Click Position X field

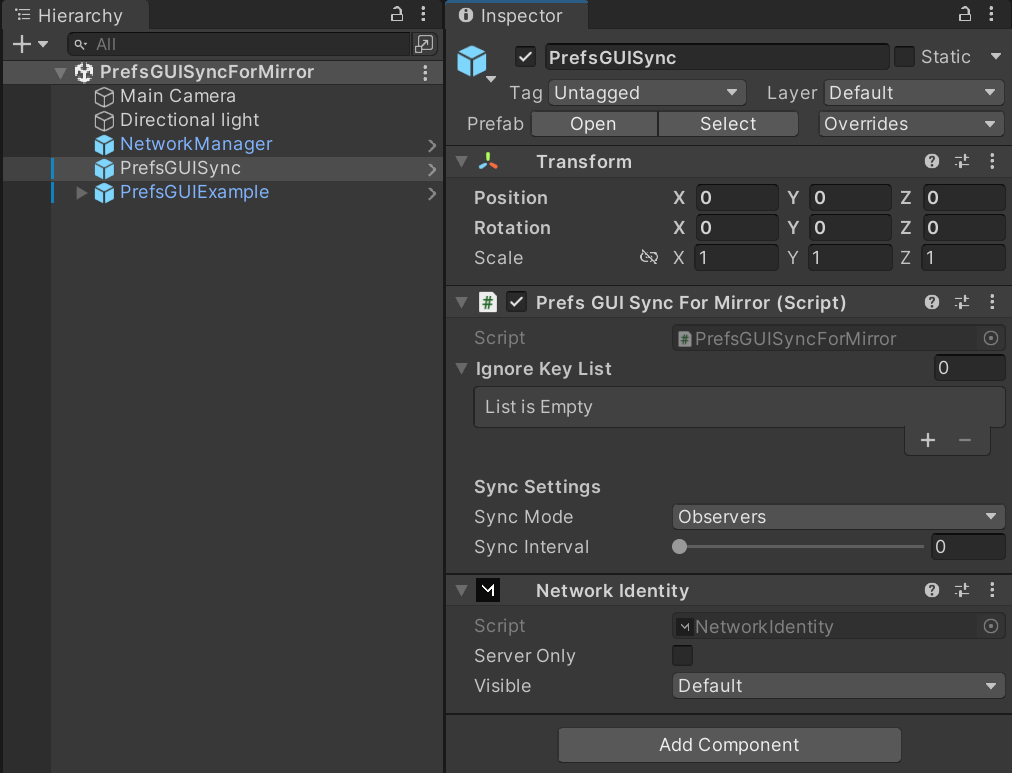click(x=736, y=198)
